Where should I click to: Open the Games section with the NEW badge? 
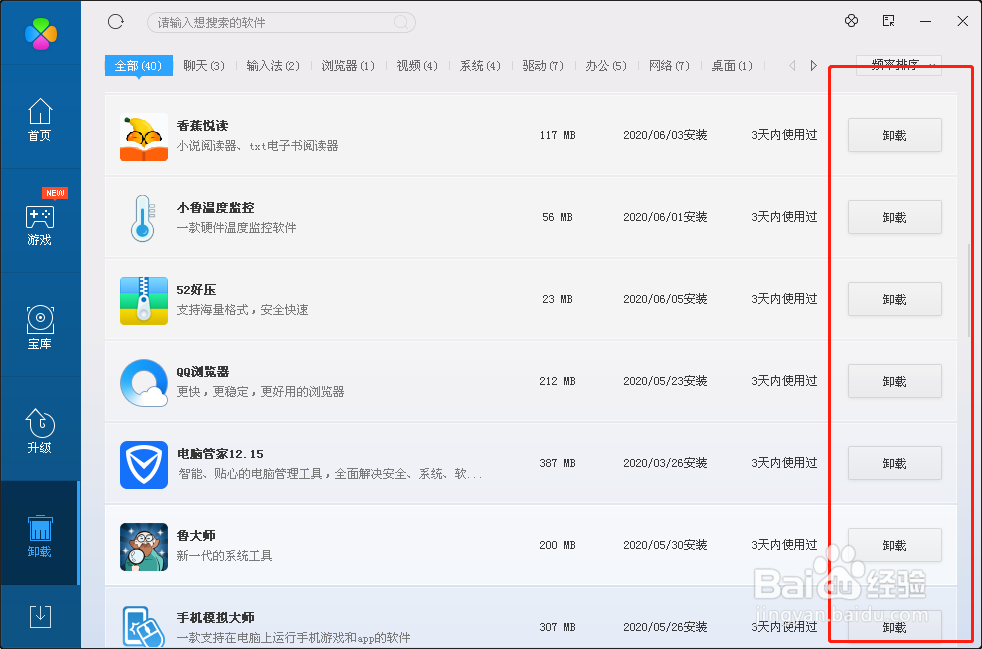tap(40, 224)
